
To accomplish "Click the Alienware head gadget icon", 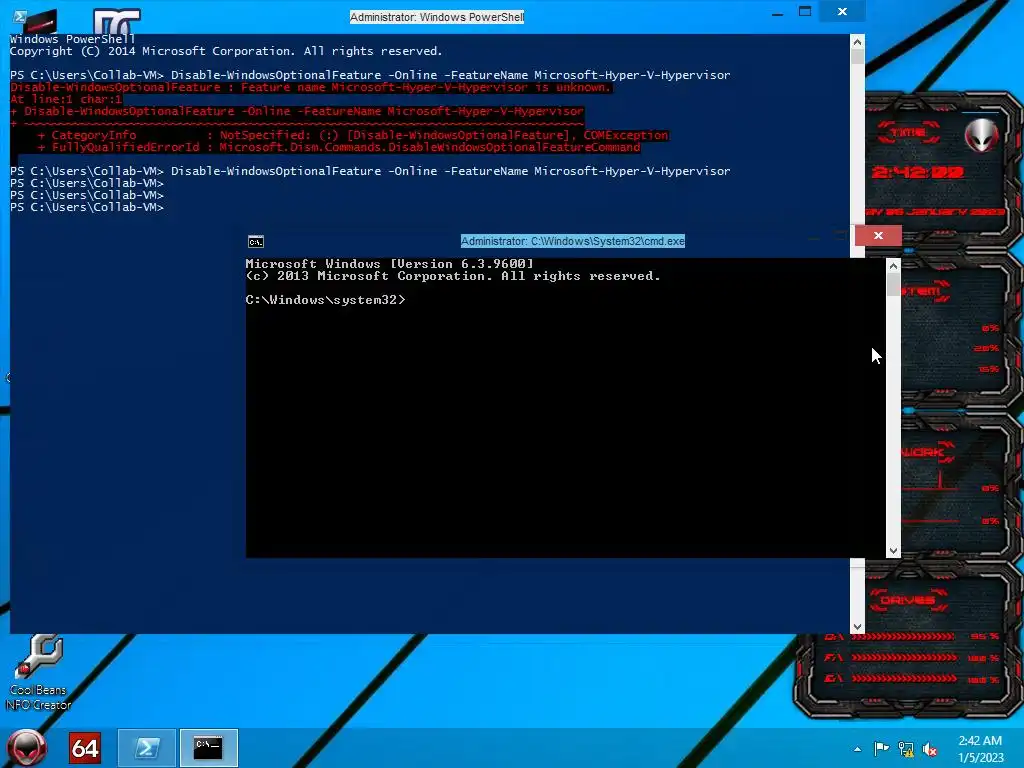I will coord(982,136).
